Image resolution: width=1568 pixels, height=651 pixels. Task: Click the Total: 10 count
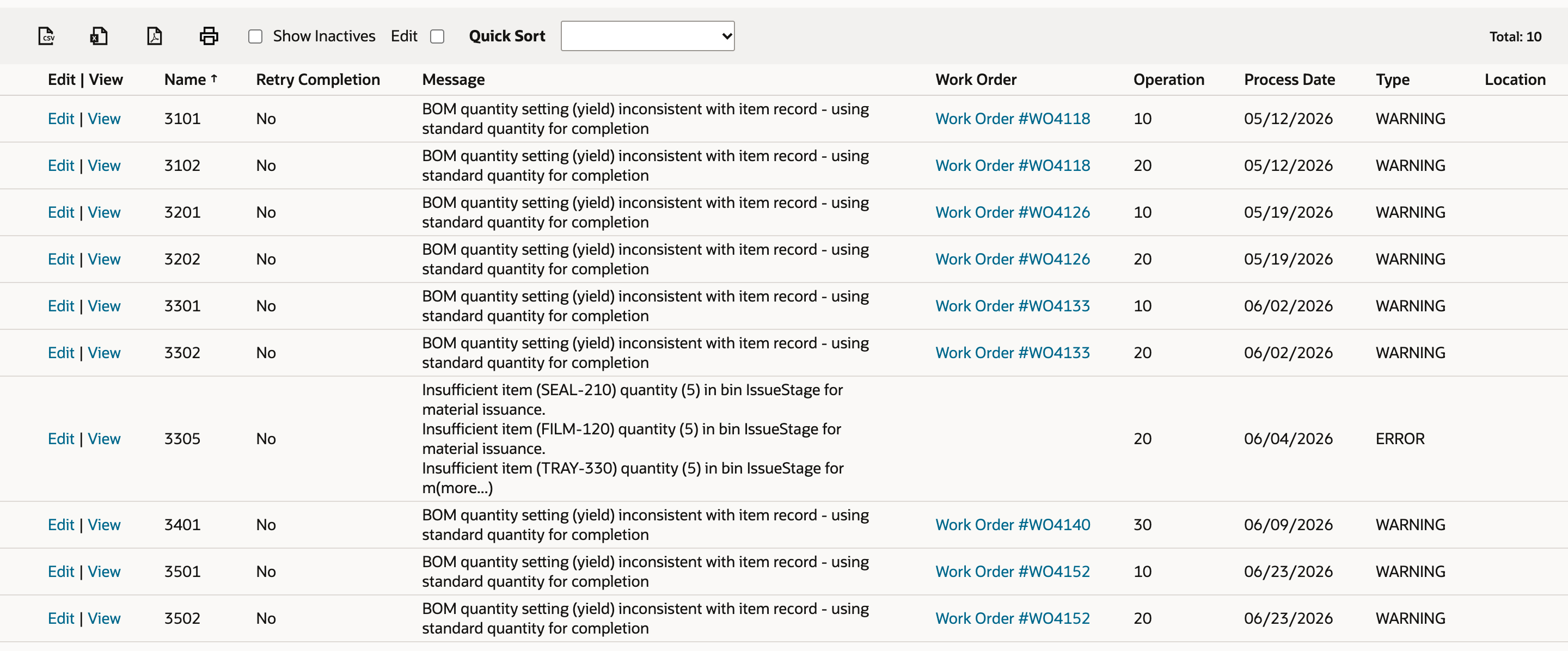1515,36
